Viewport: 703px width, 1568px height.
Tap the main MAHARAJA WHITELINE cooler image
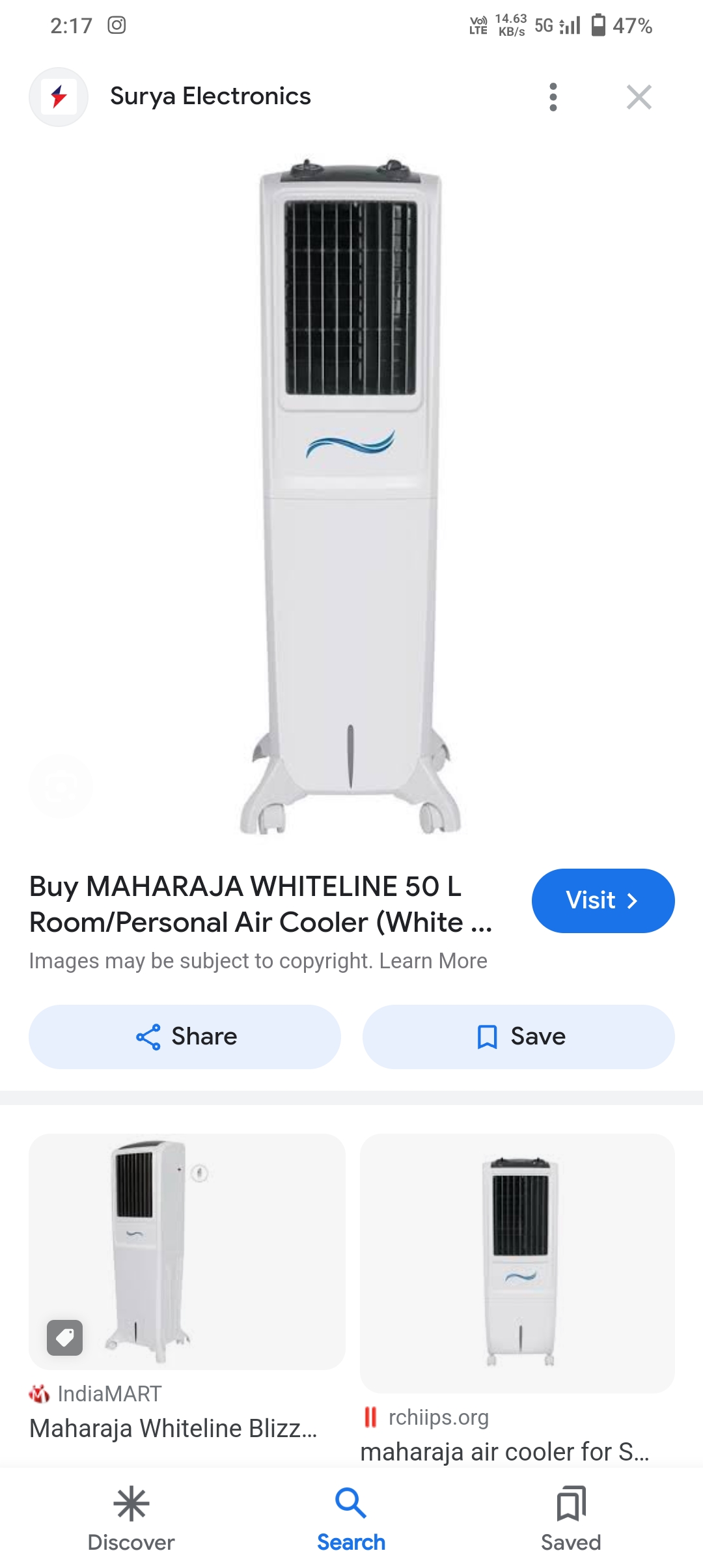(351, 495)
